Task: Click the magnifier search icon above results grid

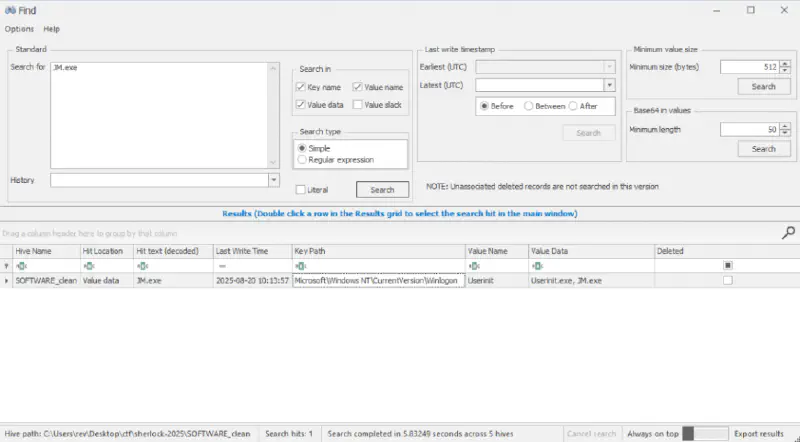Action: click(788, 232)
